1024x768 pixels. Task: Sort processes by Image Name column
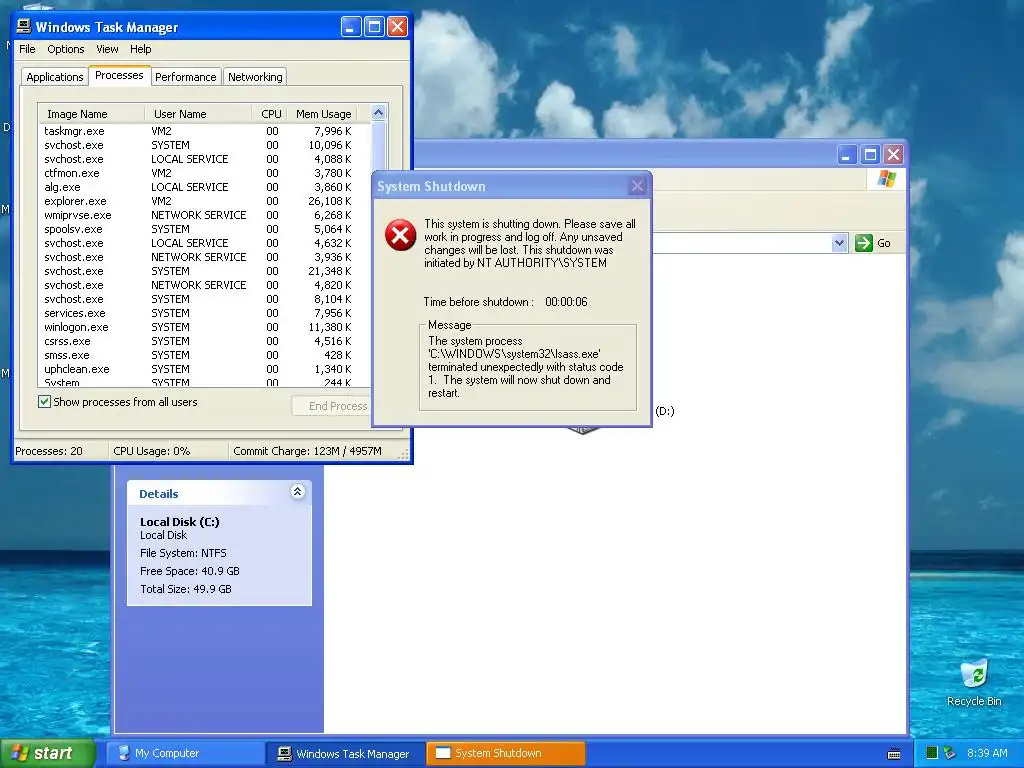91,114
